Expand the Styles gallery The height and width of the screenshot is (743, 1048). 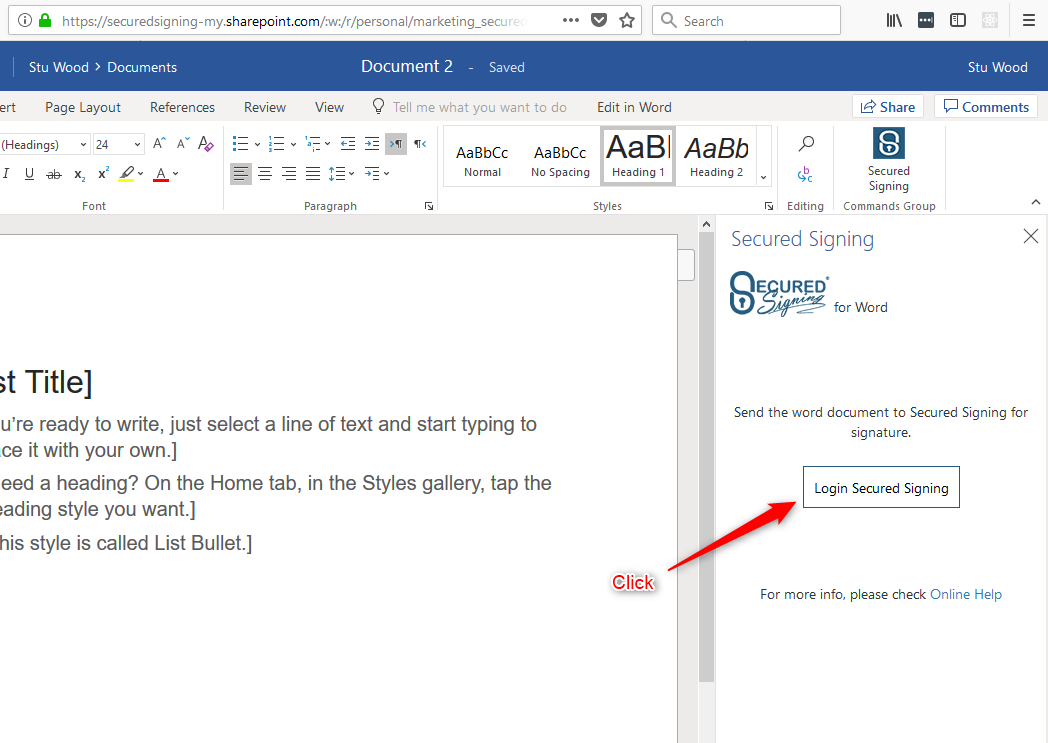(x=763, y=177)
